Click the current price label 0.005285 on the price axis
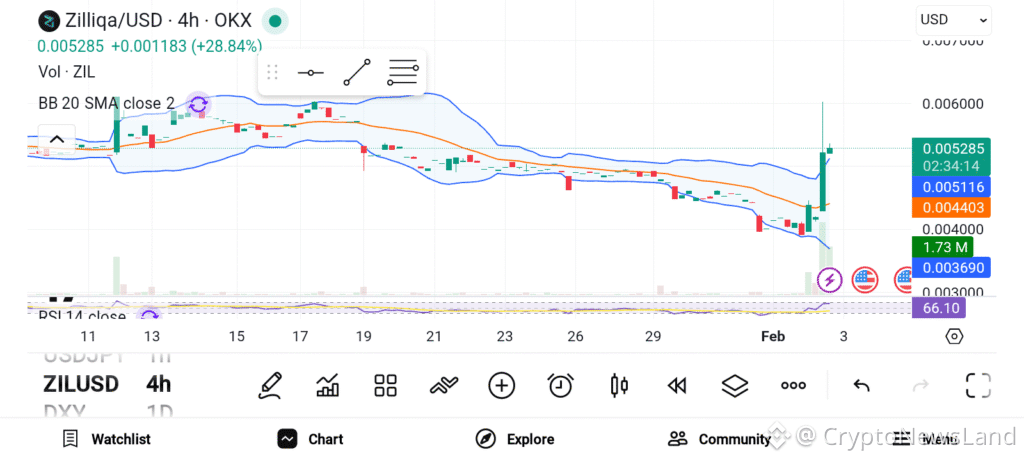This screenshot has width=1024, height=461. point(953,149)
